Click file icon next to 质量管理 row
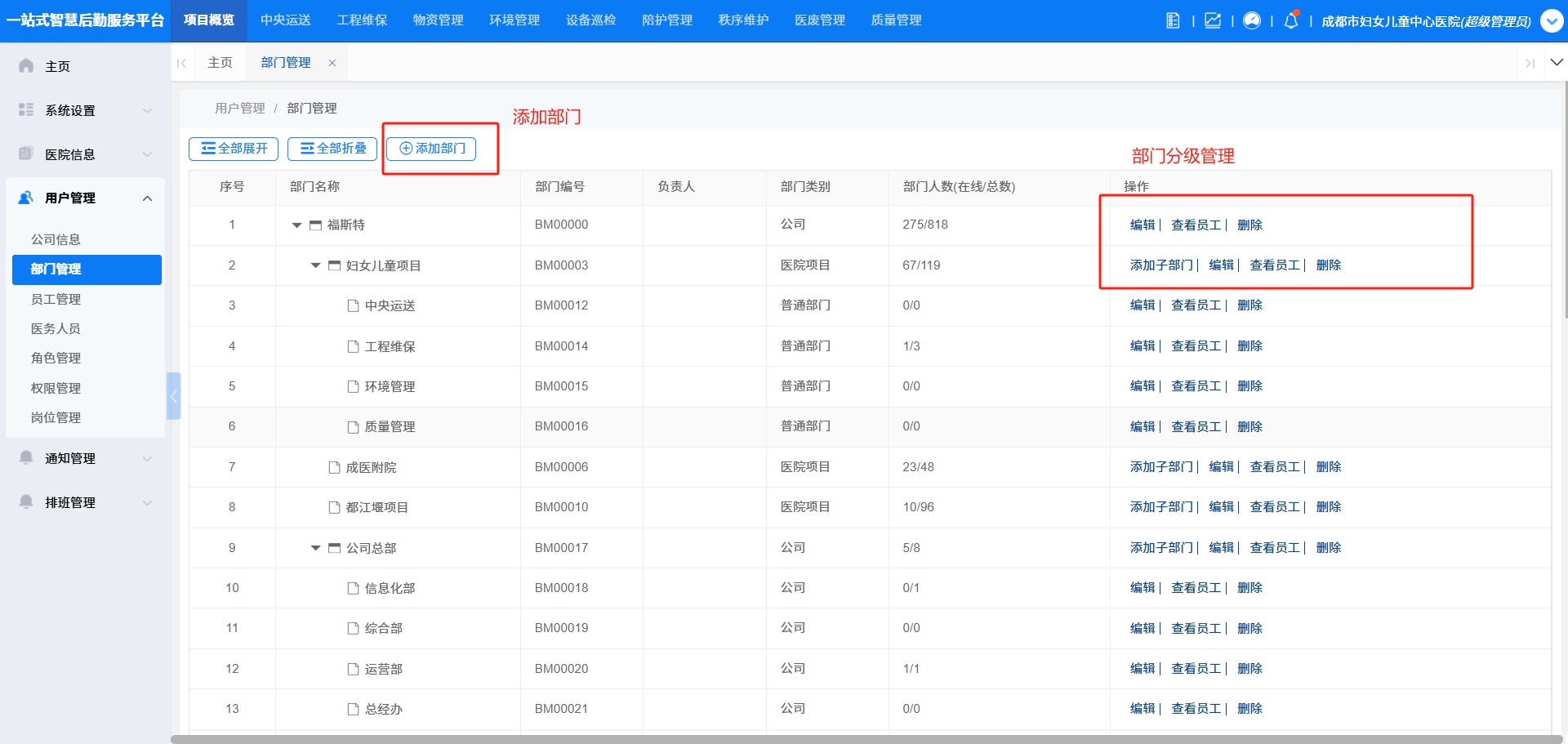 (353, 426)
